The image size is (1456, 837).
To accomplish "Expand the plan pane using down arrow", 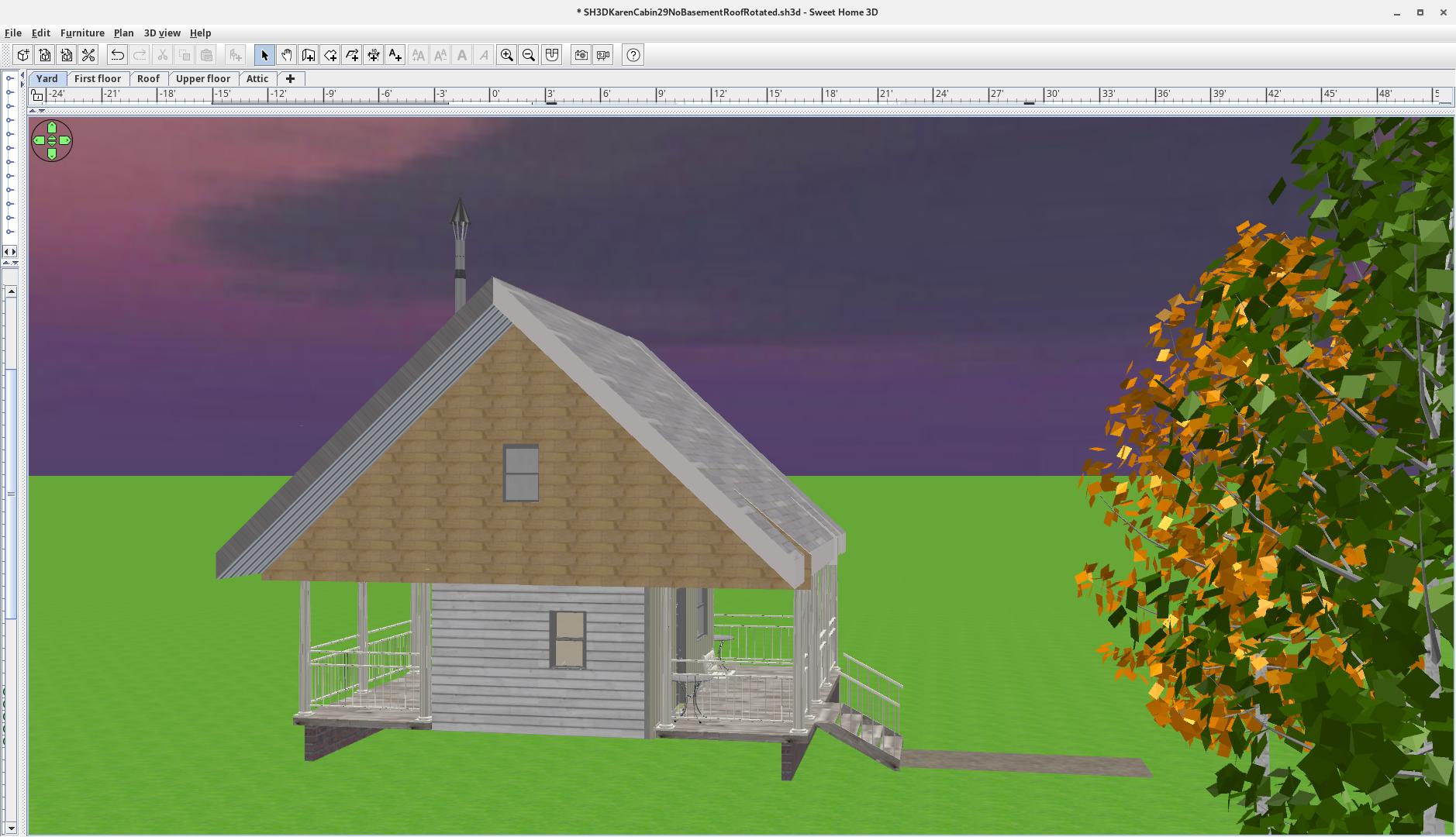I will tap(41, 111).
